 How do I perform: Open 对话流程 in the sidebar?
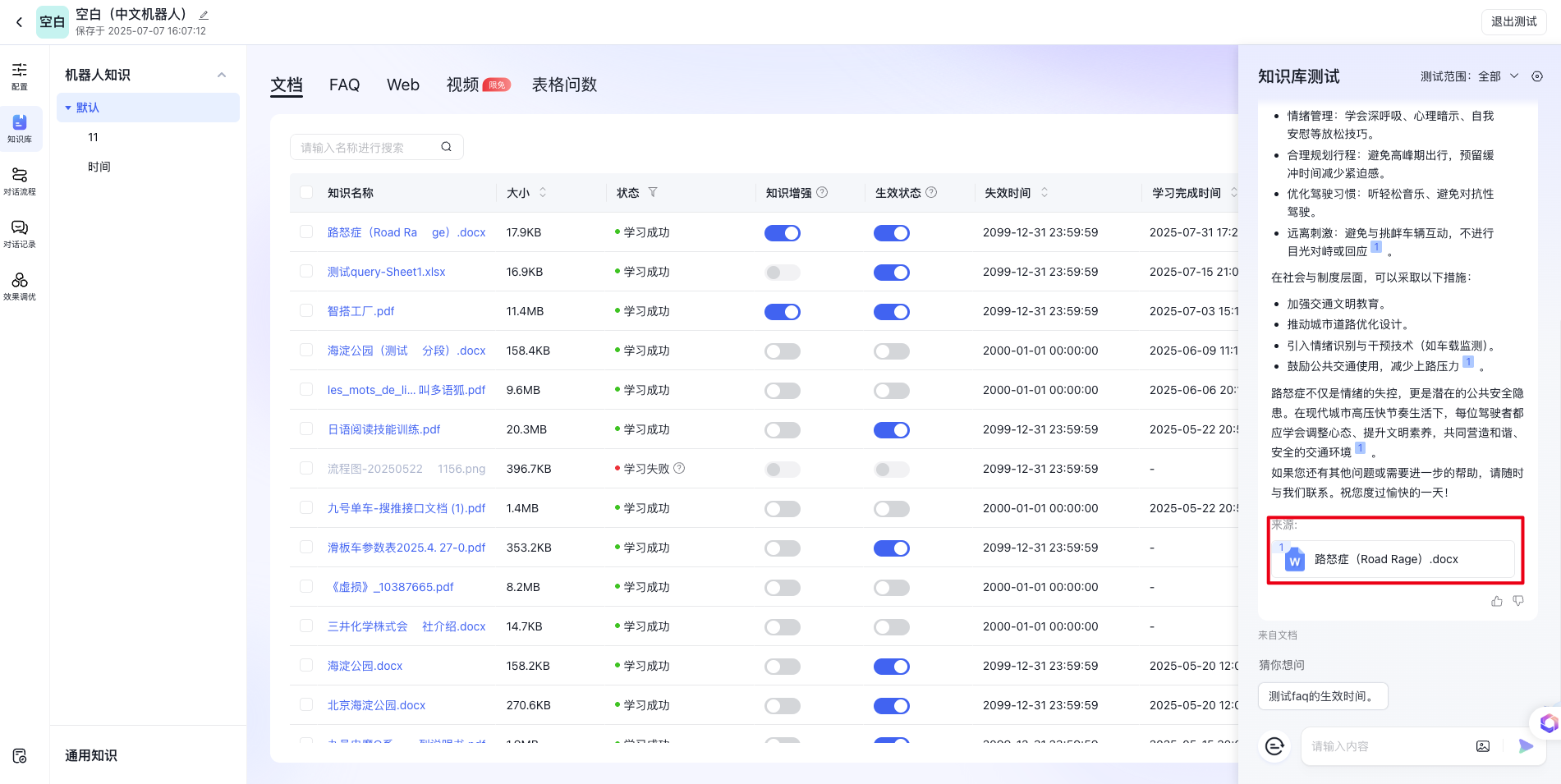pos(20,181)
